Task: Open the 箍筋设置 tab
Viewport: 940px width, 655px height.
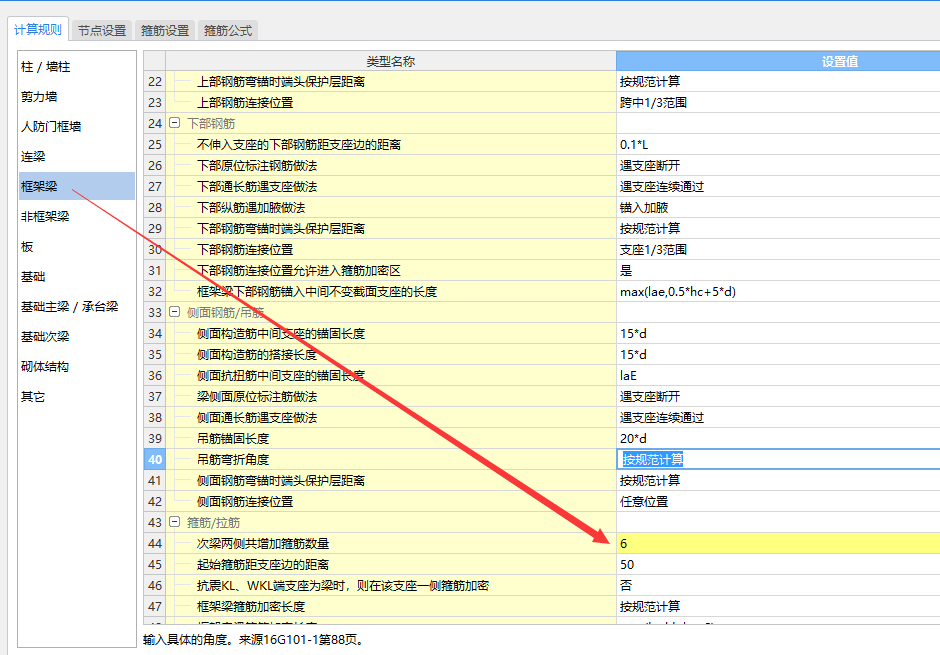Action: (x=165, y=31)
